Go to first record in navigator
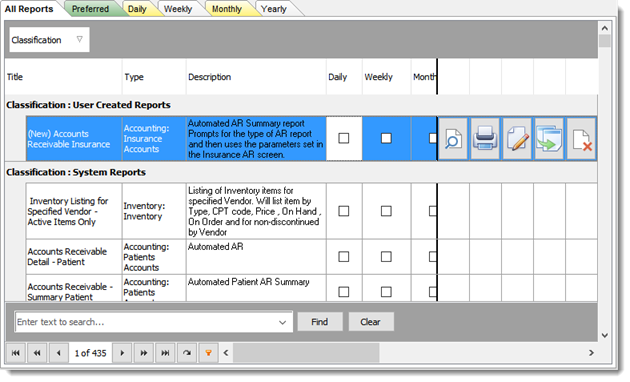This screenshot has height=382, width=630. (16, 353)
